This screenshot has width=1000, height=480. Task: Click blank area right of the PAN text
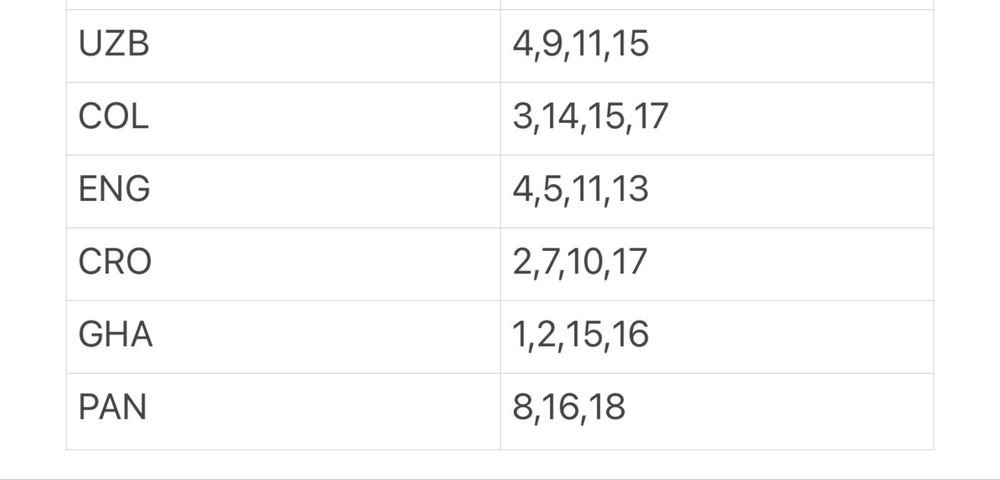click(323, 411)
